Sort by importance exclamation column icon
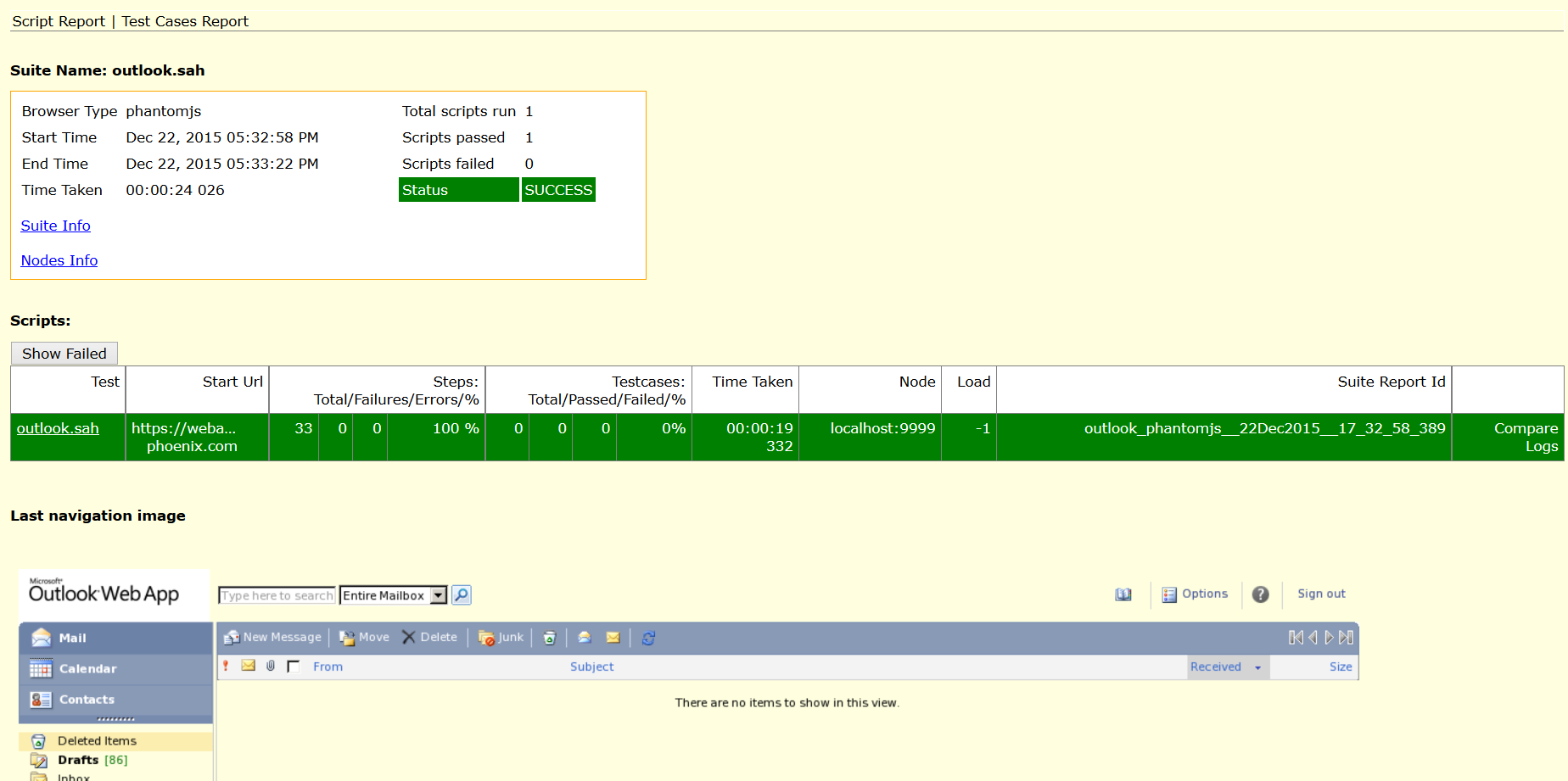This screenshot has height=781, width=1568. 226,667
